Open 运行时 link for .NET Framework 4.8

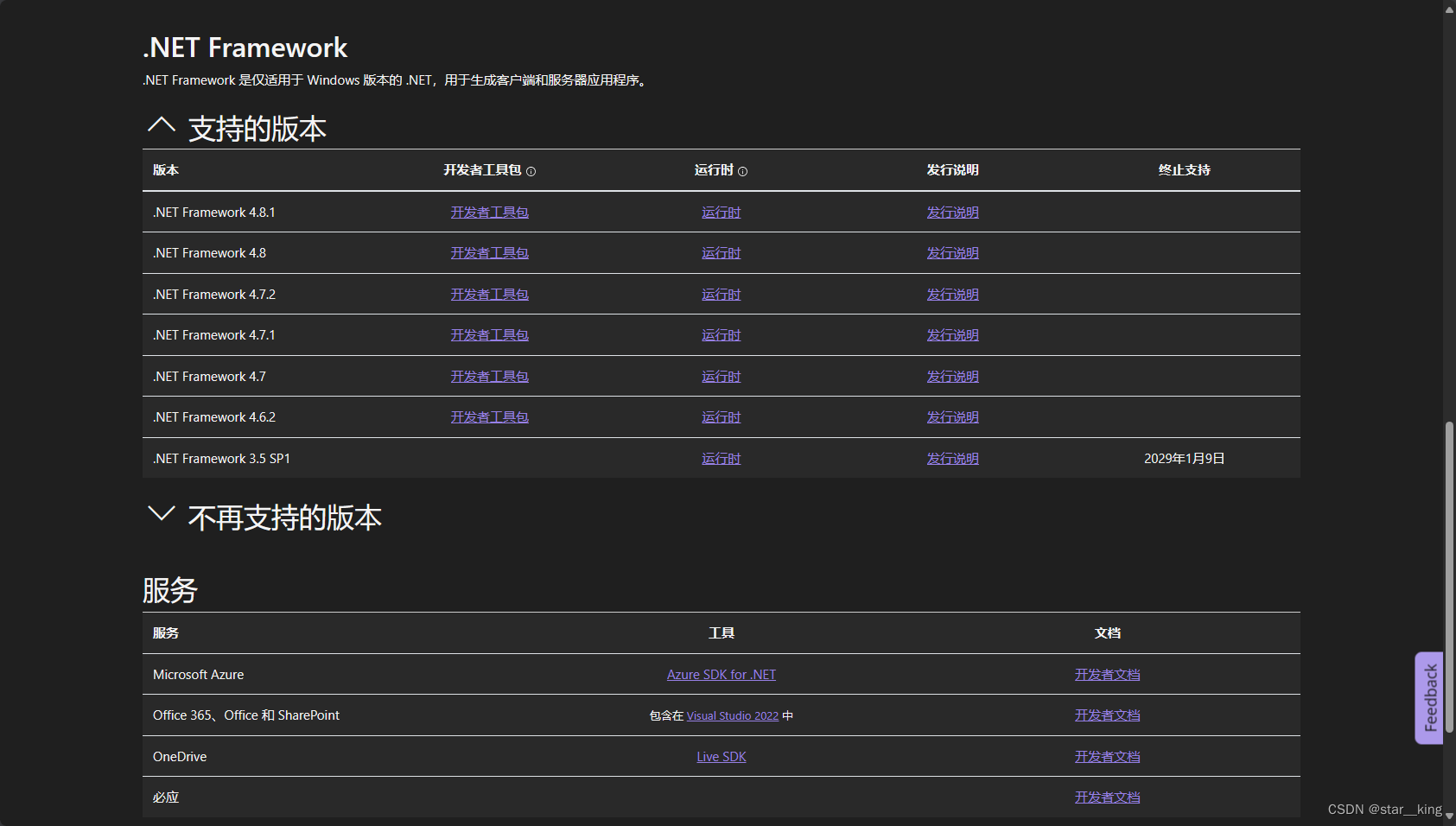(722, 253)
